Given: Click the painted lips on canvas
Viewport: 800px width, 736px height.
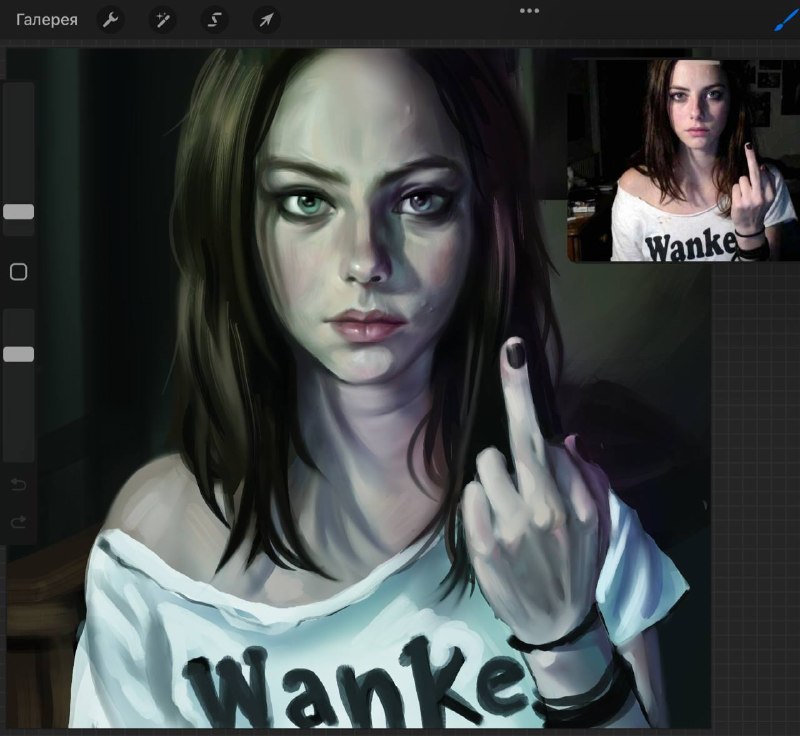Looking at the screenshot, I should 364,325.
